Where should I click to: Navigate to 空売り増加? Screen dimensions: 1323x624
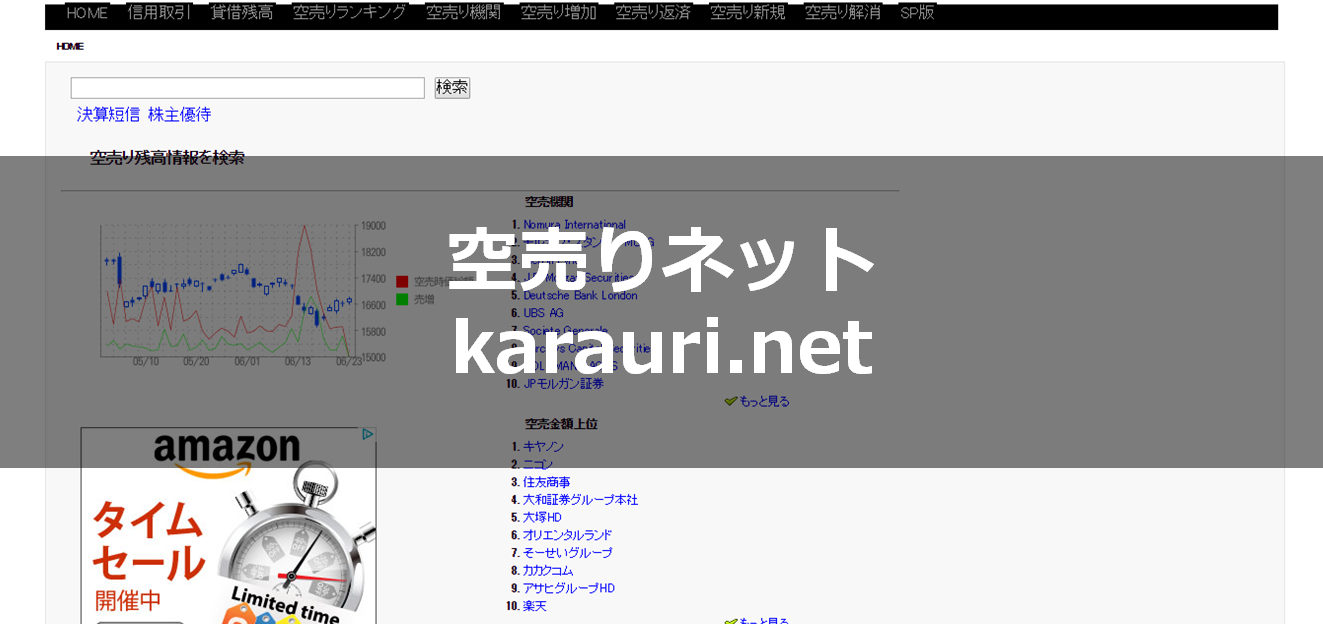559,13
